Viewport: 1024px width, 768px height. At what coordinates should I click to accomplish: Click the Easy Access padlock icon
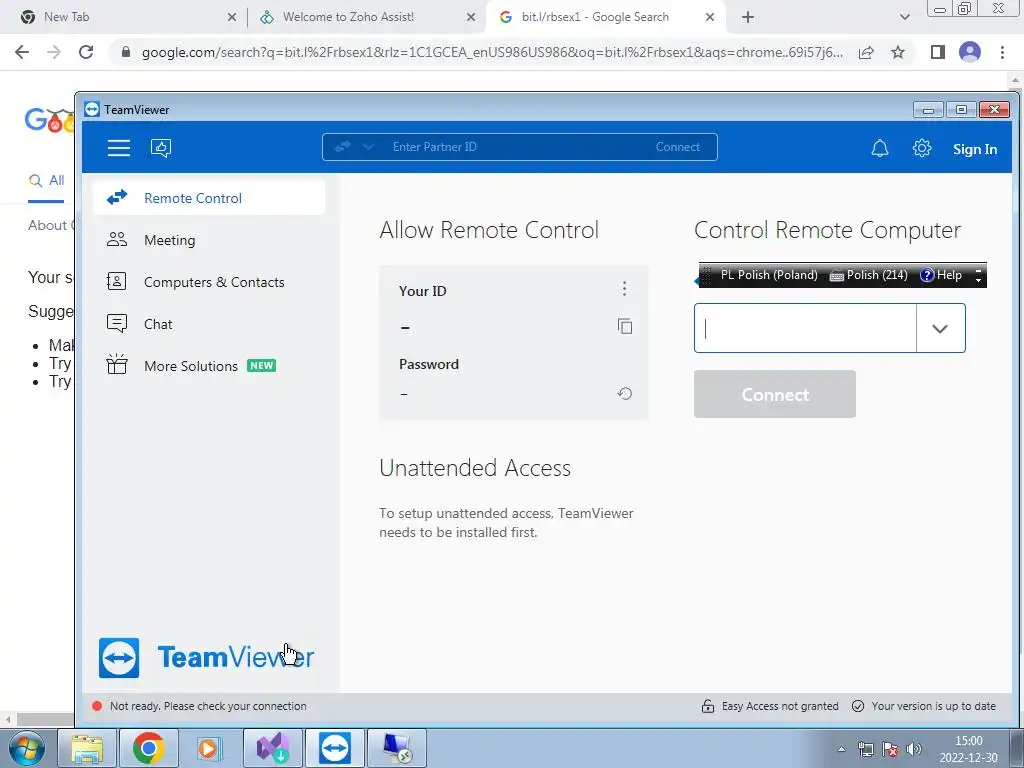click(x=707, y=706)
